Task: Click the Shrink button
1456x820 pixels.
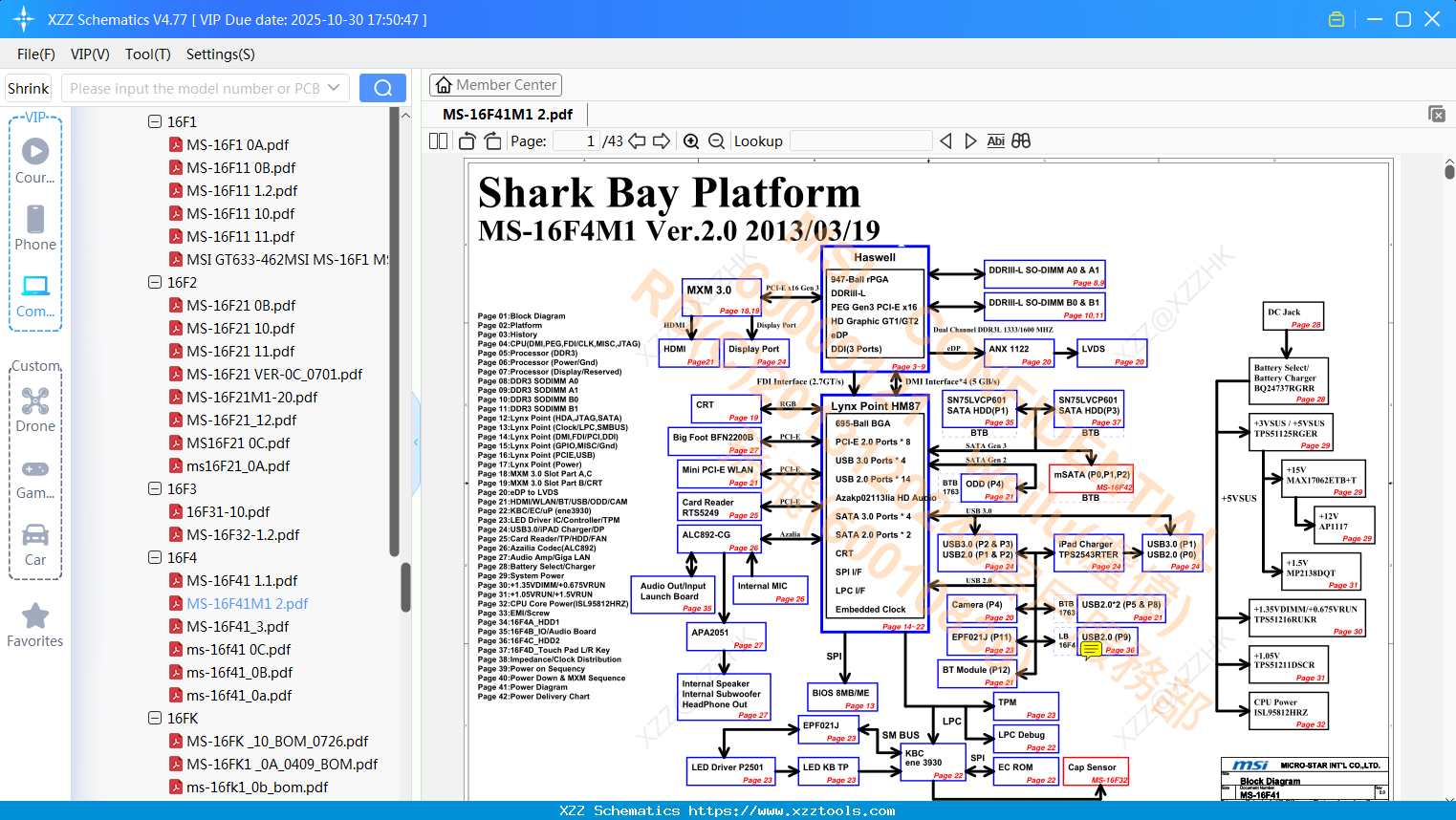Action: click(29, 88)
